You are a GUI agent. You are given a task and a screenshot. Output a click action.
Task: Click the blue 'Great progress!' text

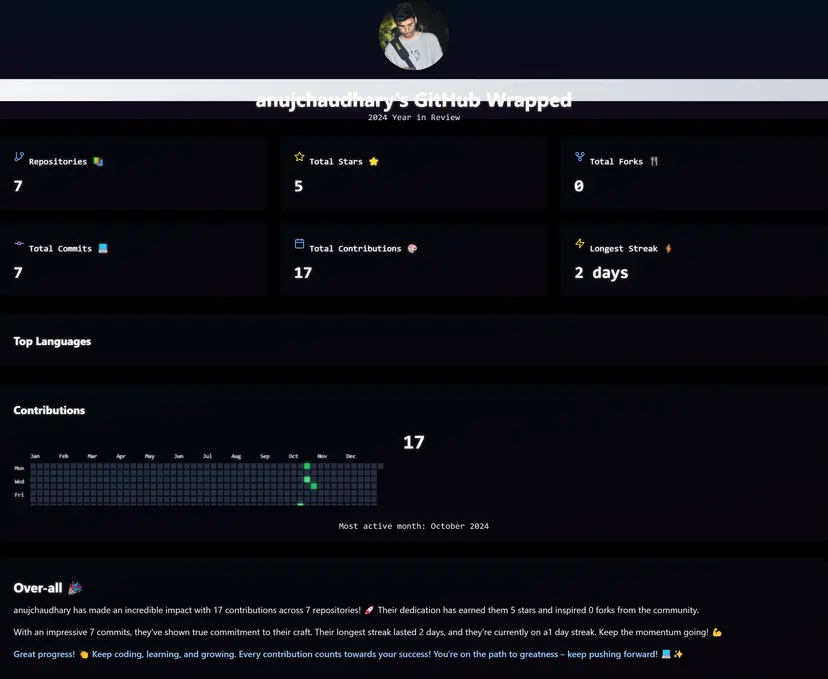pyautogui.click(x=44, y=654)
